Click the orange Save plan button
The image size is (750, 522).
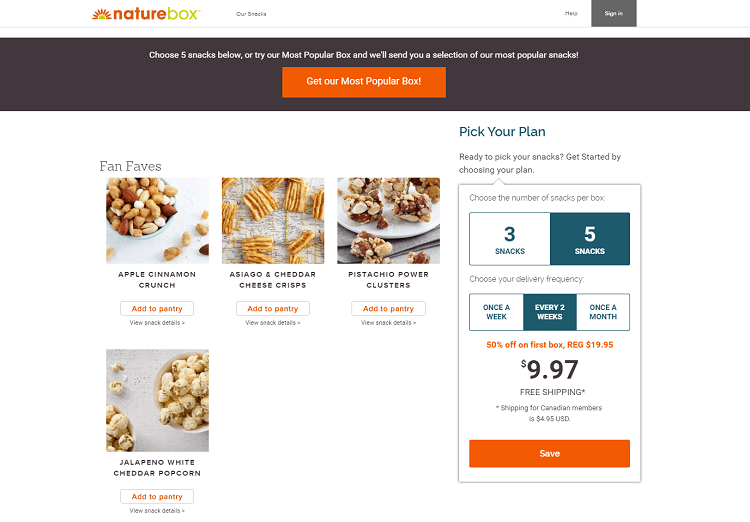tap(549, 453)
